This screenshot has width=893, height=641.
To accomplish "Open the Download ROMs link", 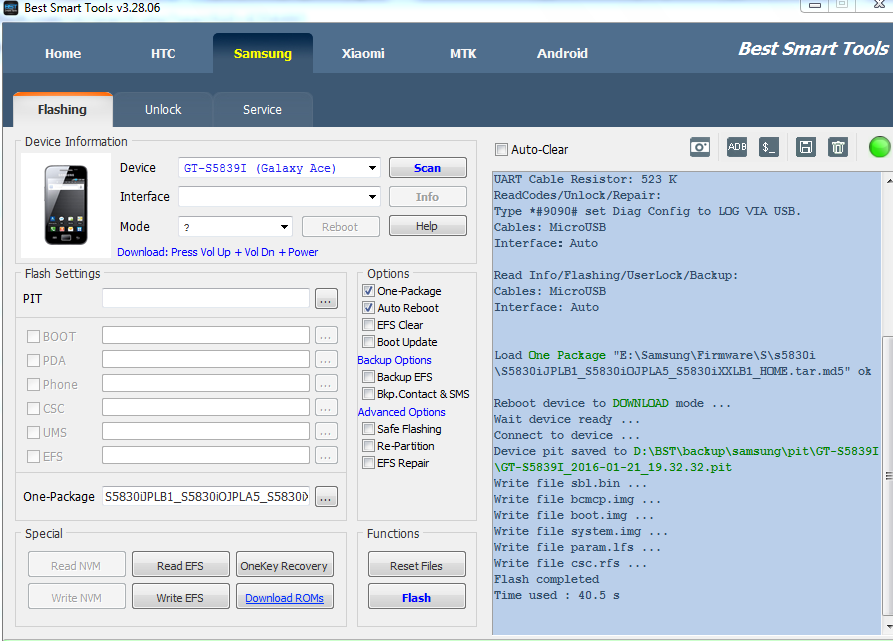I will coord(284,598).
